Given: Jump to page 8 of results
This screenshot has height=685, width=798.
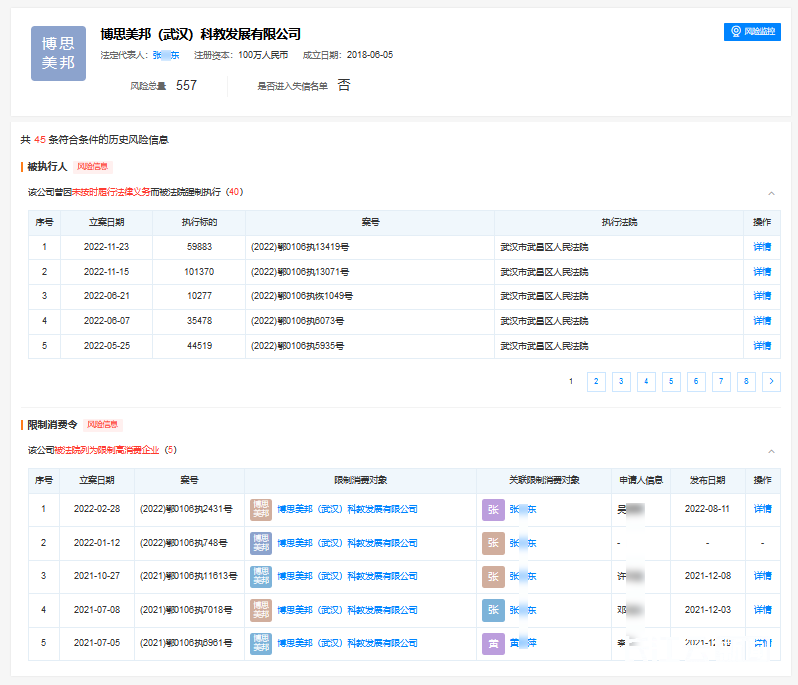Looking at the screenshot, I should [746, 381].
